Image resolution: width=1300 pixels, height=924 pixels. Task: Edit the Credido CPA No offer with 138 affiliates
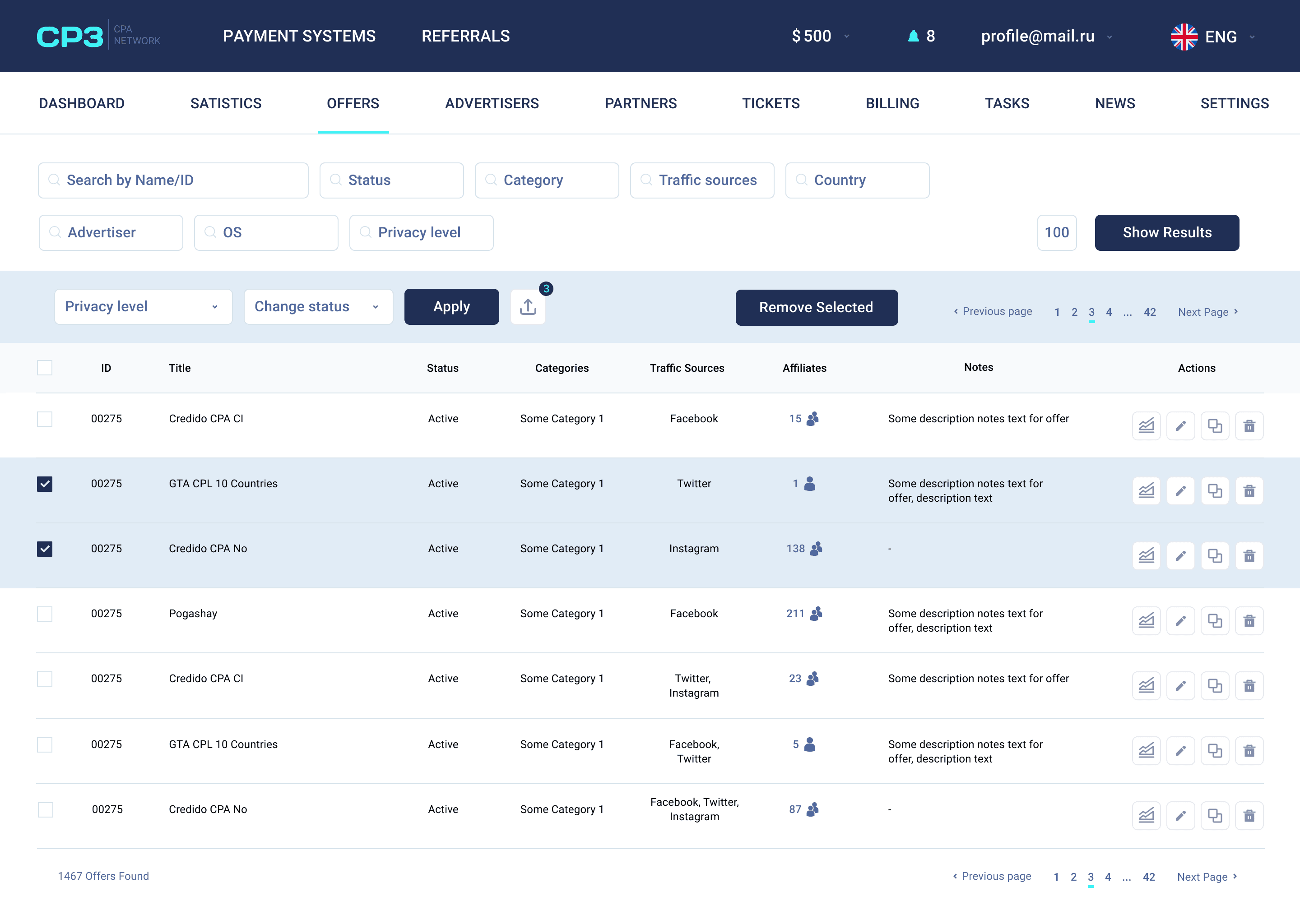click(x=1180, y=555)
